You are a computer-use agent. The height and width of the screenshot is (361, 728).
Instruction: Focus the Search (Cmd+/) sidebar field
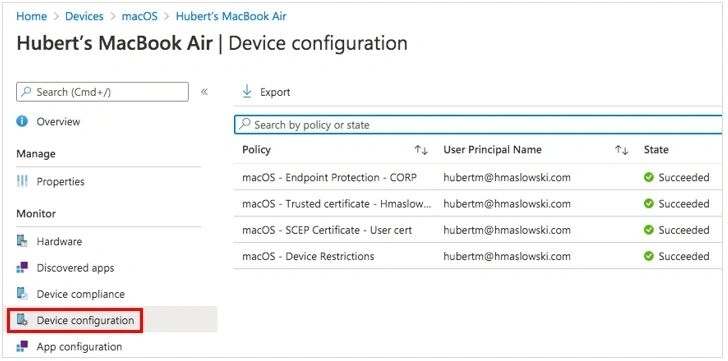(x=103, y=92)
